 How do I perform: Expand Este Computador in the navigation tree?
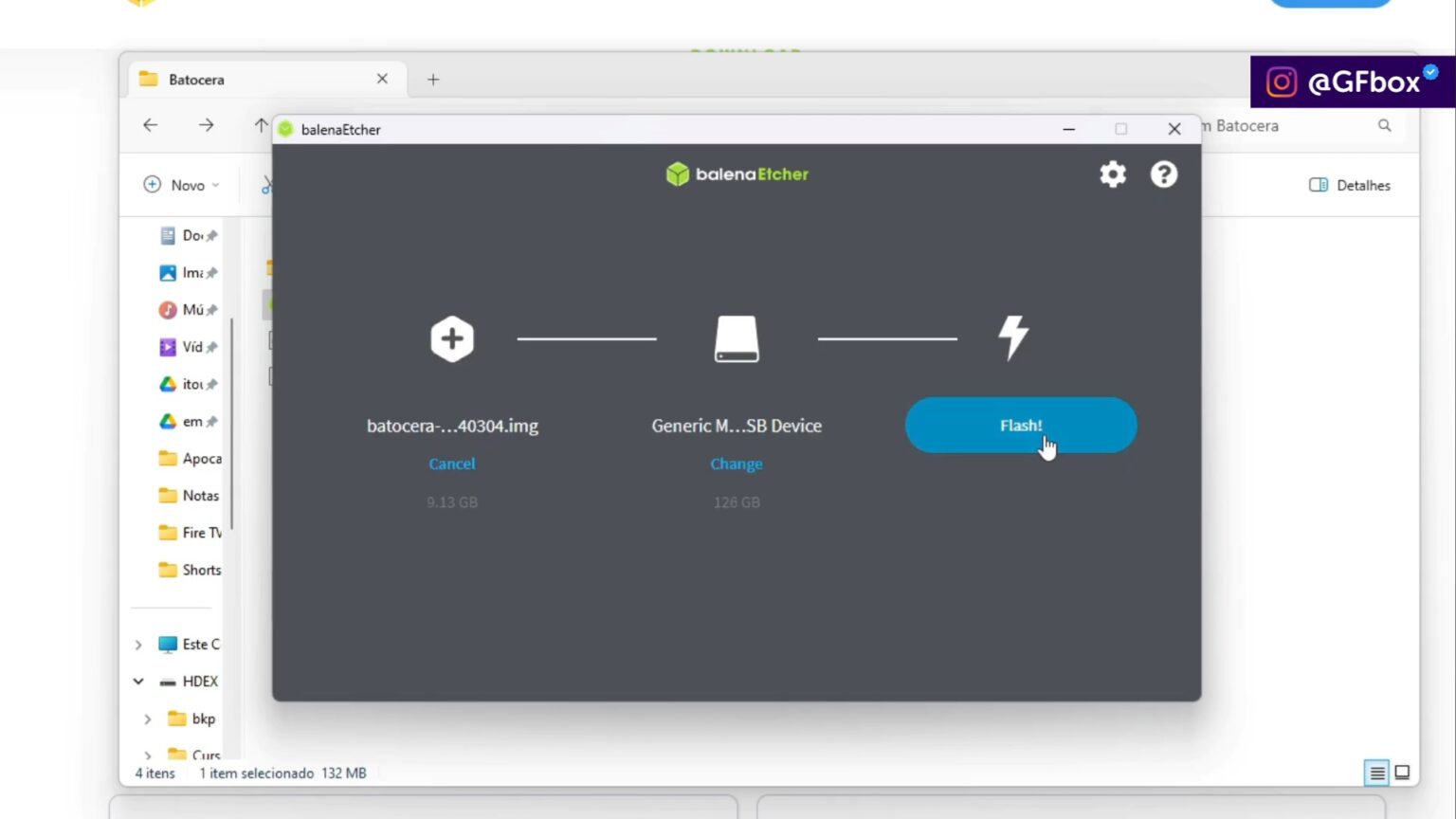(138, 644)
